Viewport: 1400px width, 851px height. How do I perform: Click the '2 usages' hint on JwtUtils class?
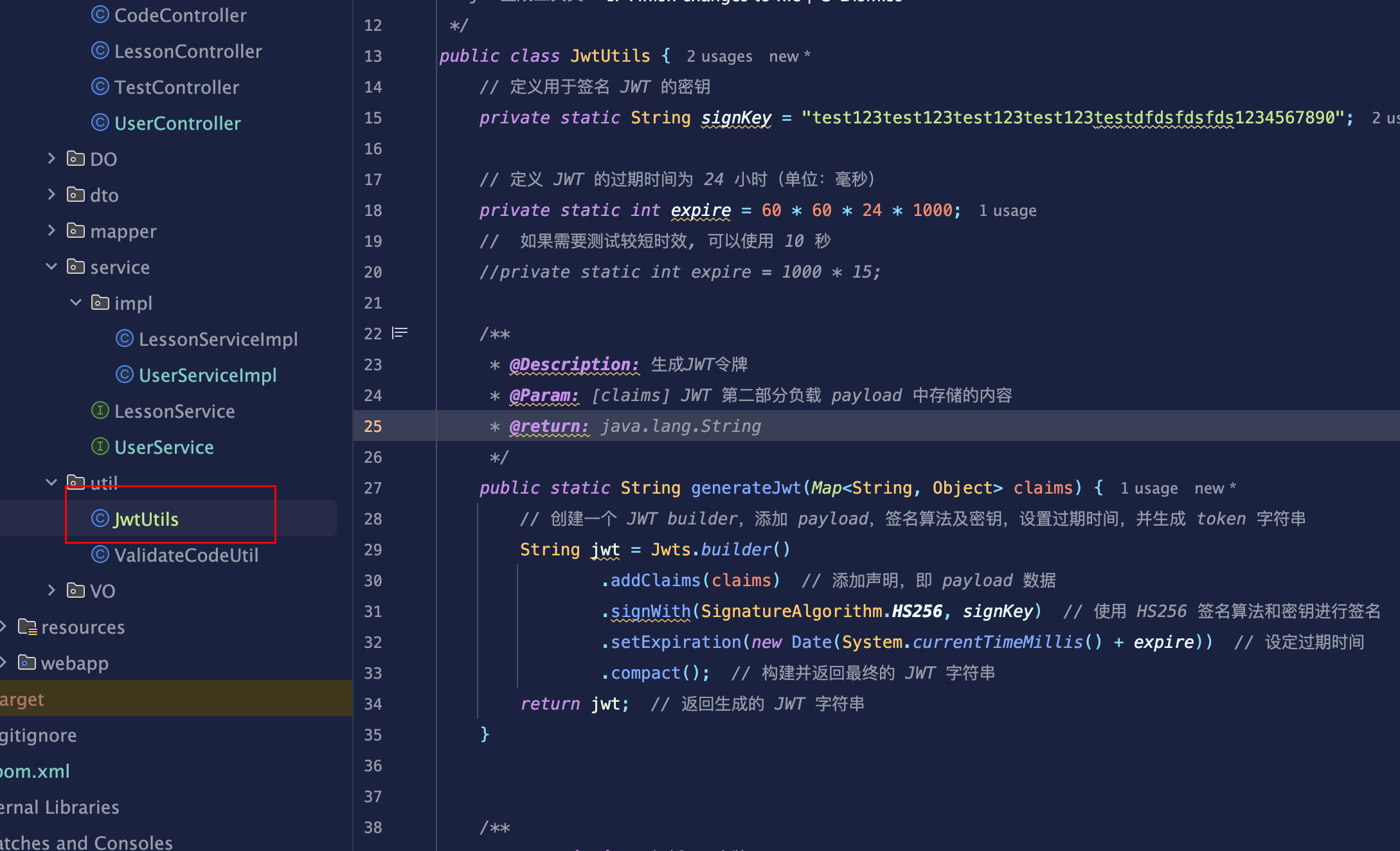click(x=719, y=57)
